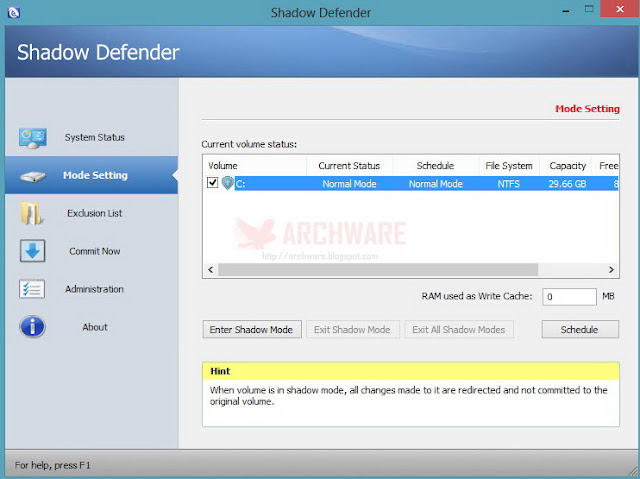Screen dimensions: 640x479
Task: Select the C: volume name
Action: tap(240, 184)
